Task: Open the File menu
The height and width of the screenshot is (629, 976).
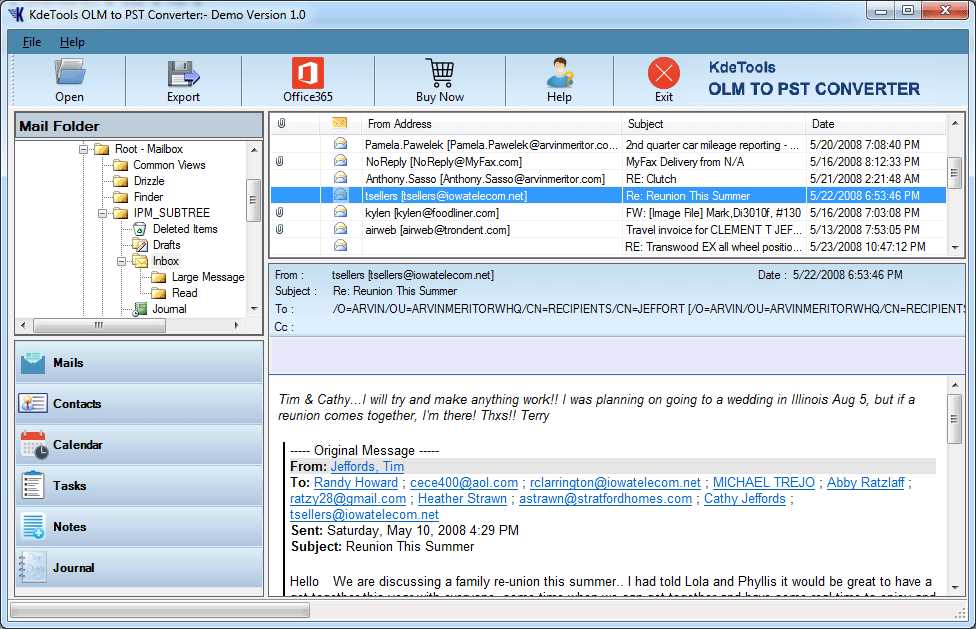Action: coord(32,42)
